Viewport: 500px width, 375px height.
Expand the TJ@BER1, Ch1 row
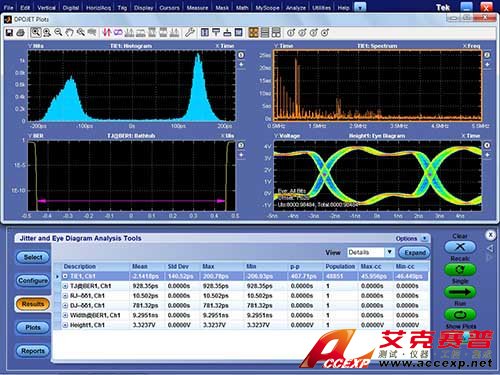coord(65,286)
